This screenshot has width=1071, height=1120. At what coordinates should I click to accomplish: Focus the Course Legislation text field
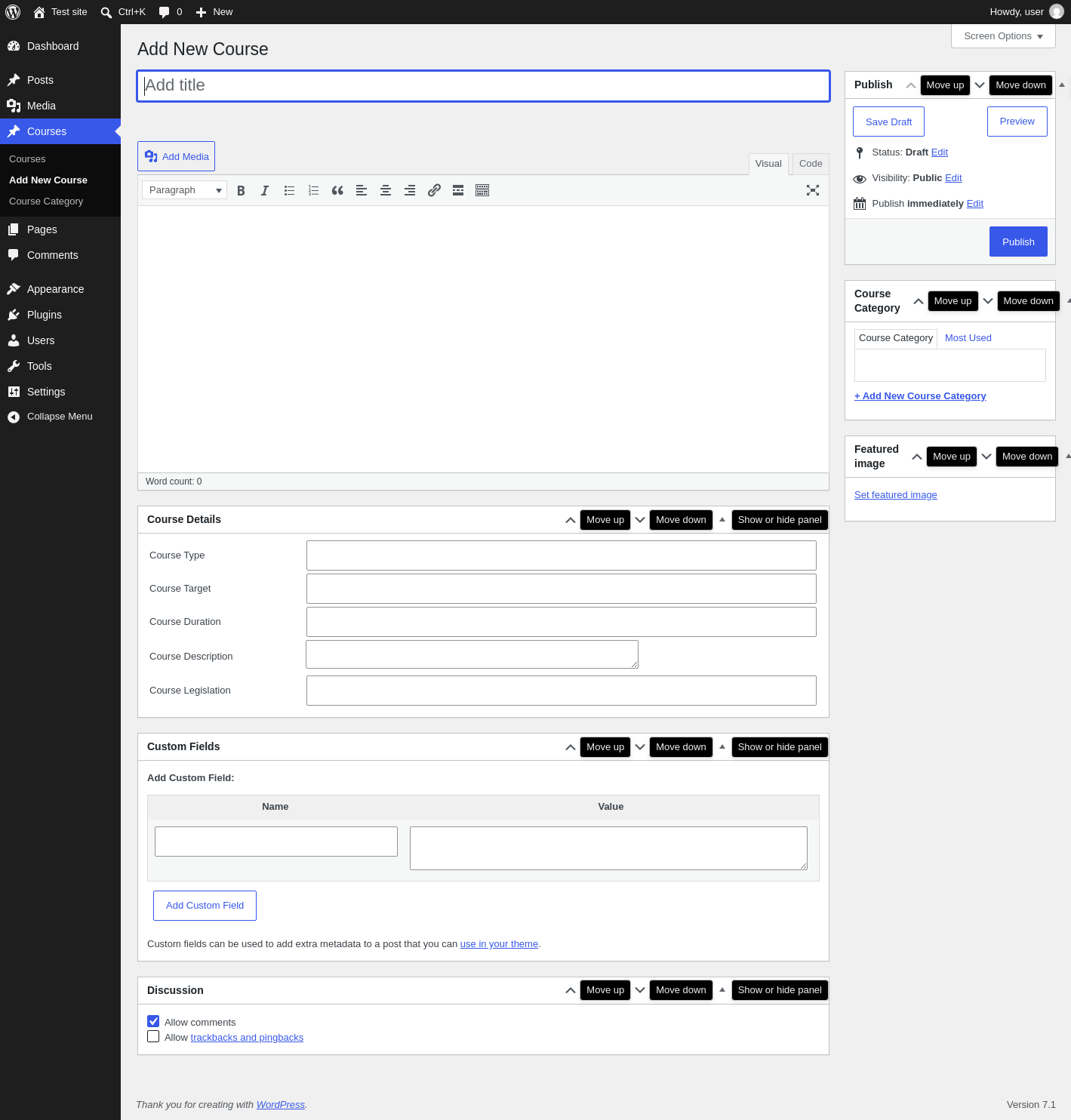[562, 691]
